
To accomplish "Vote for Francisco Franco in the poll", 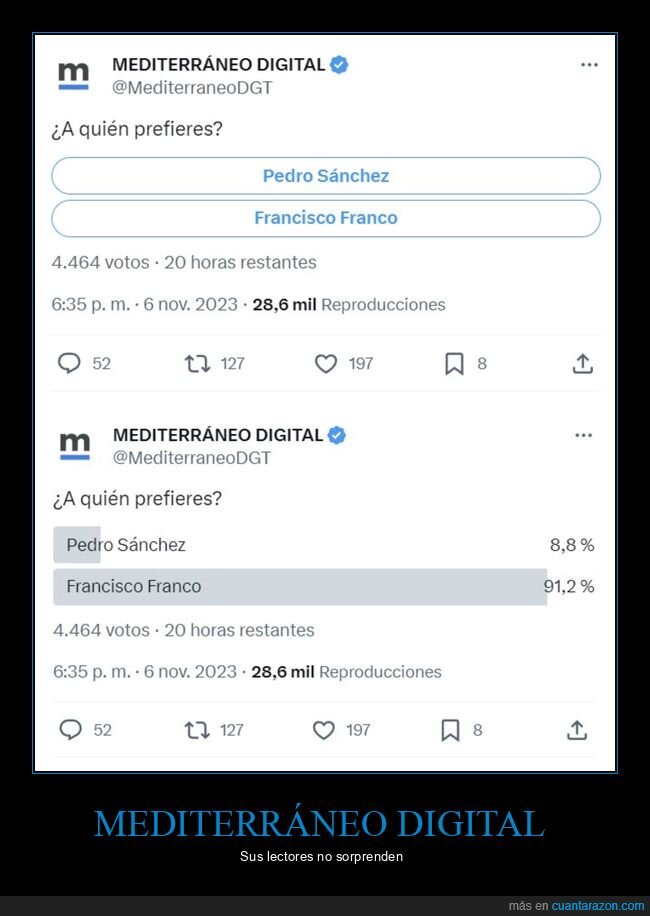I will [x=325, y=217].
